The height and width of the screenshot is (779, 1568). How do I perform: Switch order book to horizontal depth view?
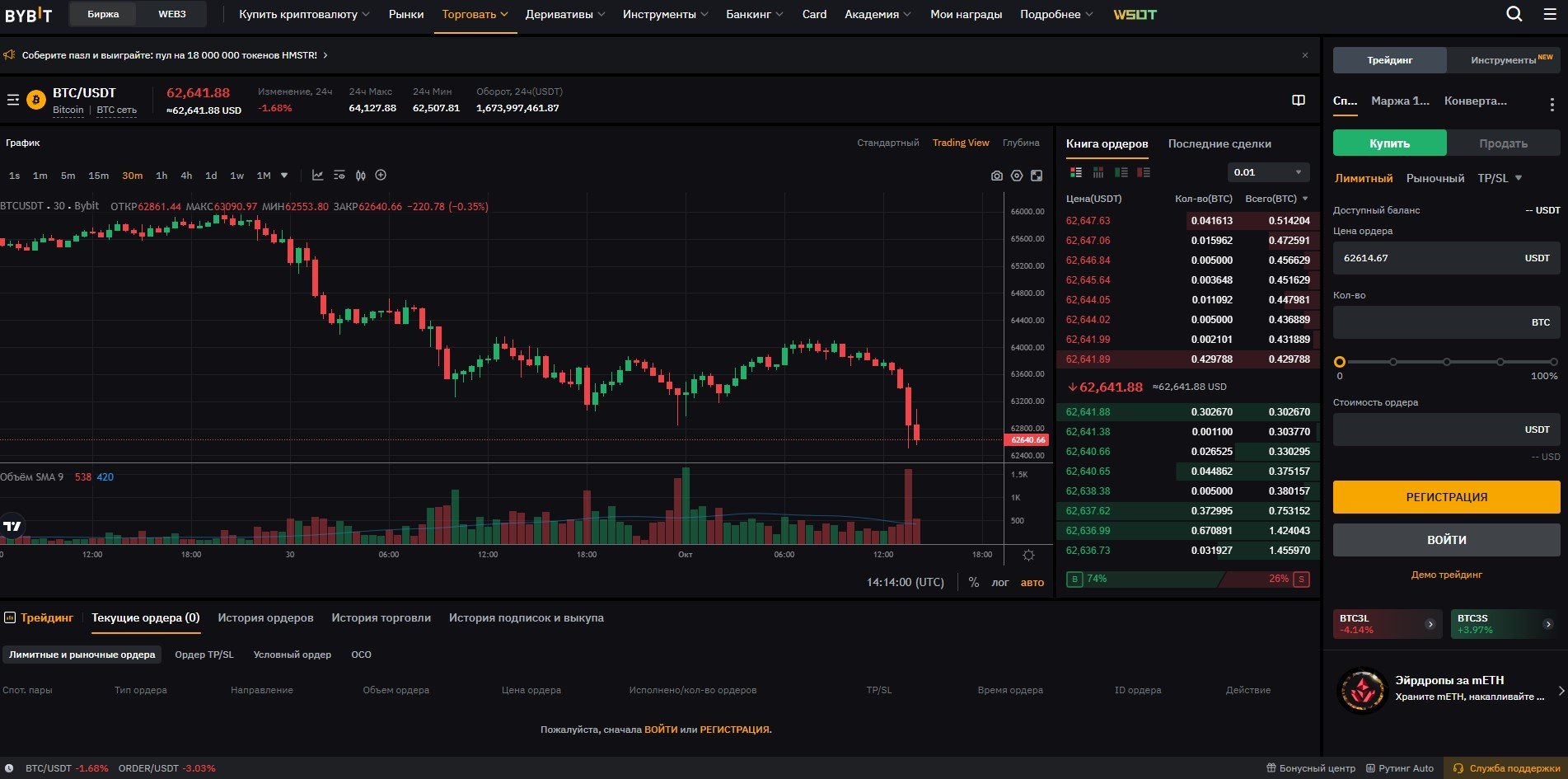point(1098,172)
